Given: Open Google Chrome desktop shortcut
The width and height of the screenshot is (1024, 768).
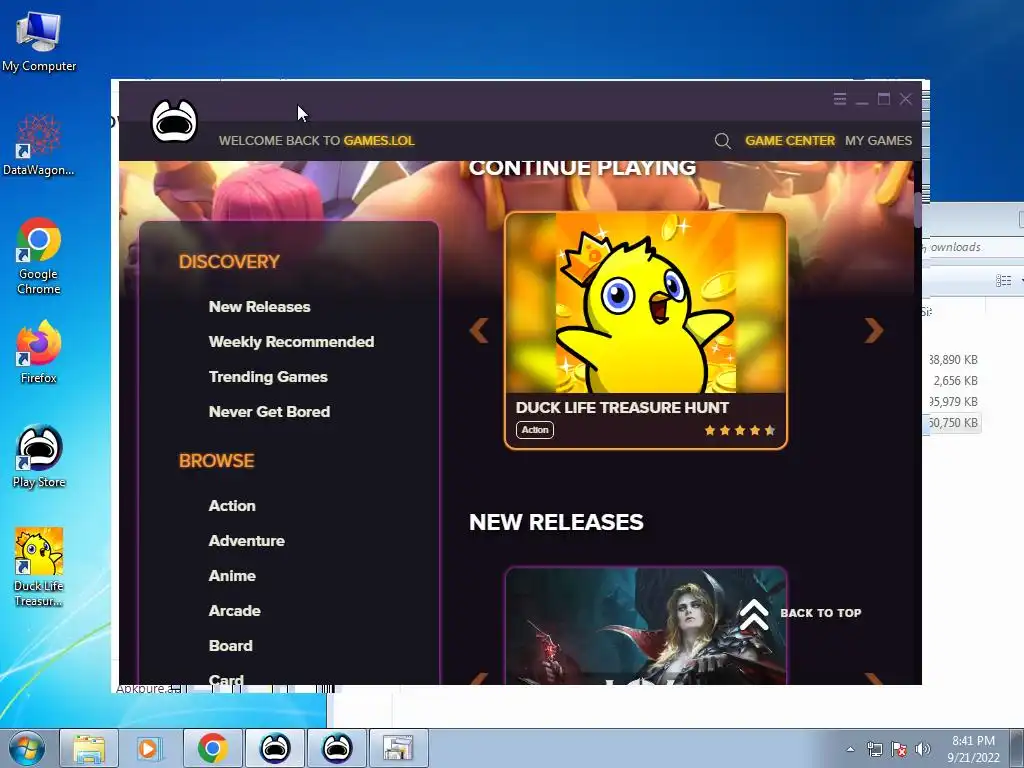Looking at the screenshot, I should click(39, 256).
